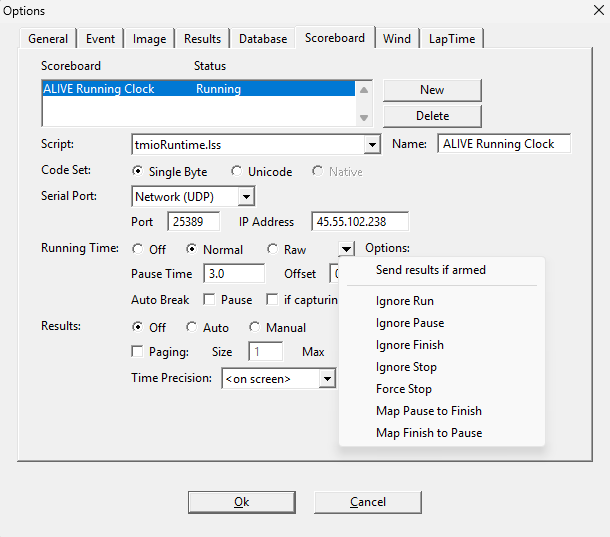Choose Ignore Finish option
610x537 pixels.
click(x=442, y=345)
